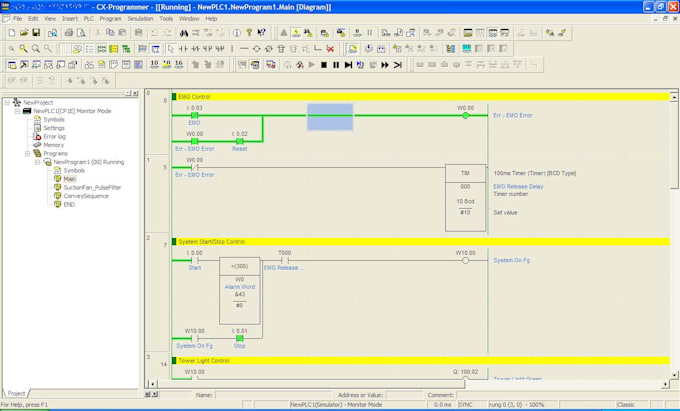Screen dimensions: 680x411
Task: Click the red X delete icon
Action: 330,49
